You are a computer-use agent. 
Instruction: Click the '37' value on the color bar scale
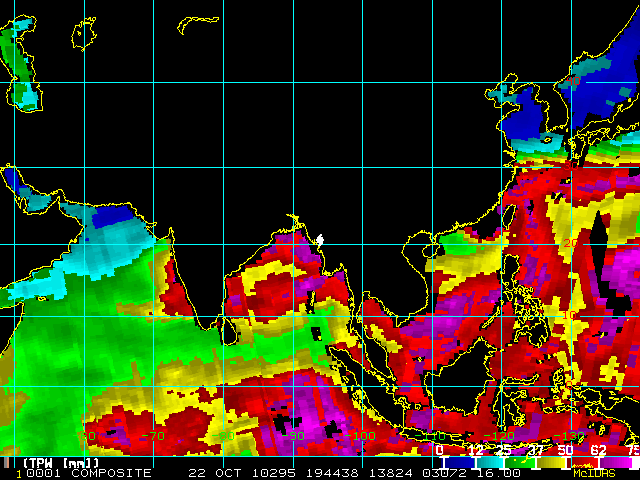coord(535,450)
